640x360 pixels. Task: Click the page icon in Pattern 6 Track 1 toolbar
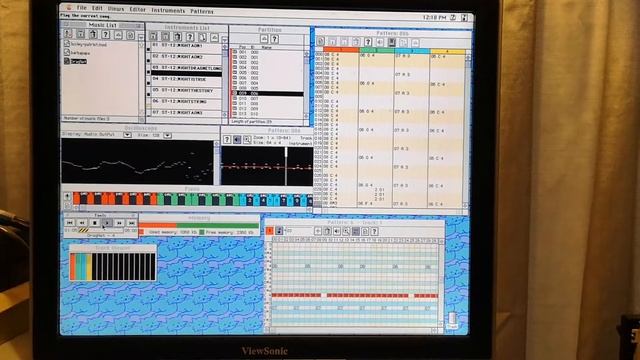[x=365, y=231]
